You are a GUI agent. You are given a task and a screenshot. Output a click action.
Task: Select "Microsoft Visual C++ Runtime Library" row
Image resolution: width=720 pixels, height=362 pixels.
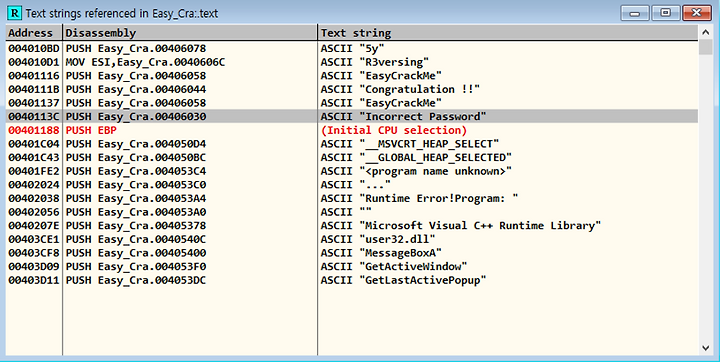click(352, 226)
